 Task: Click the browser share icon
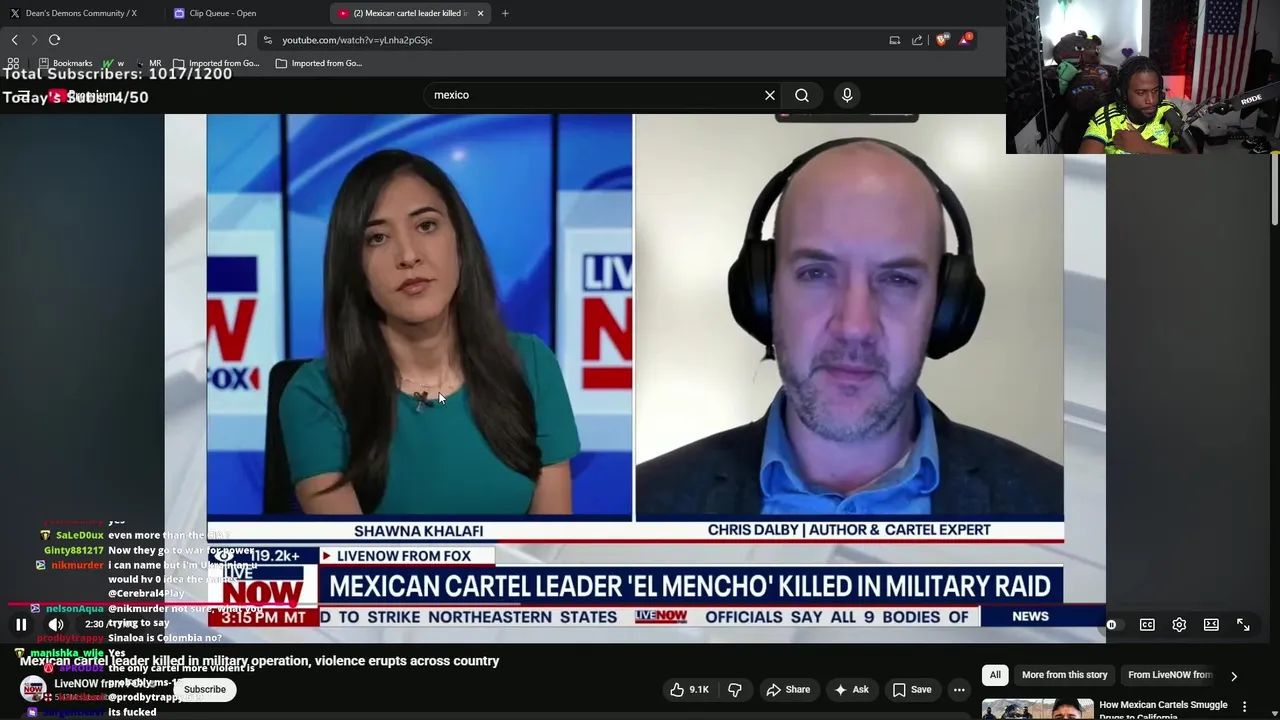[917, 40]
